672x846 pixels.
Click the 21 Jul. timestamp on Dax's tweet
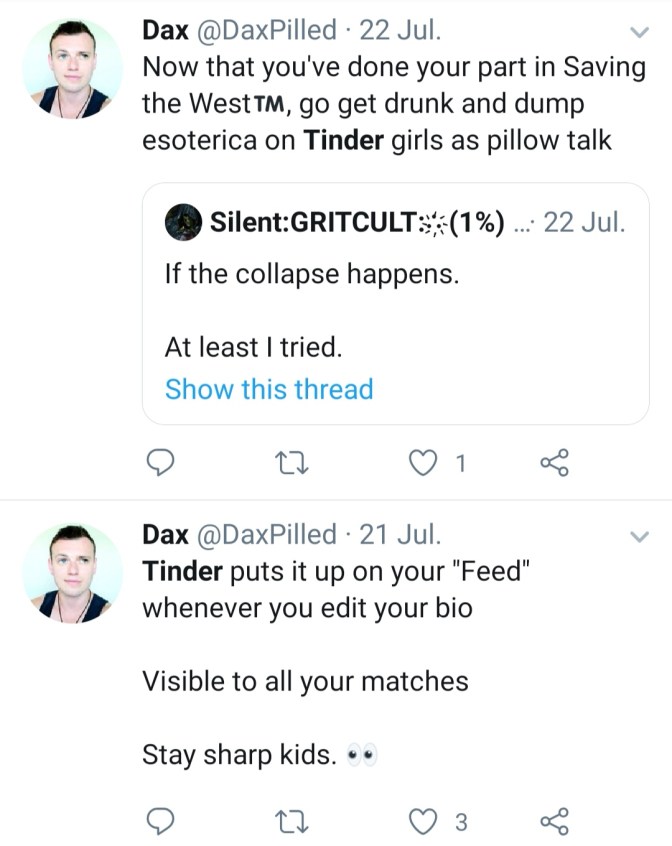pos(400,535)
